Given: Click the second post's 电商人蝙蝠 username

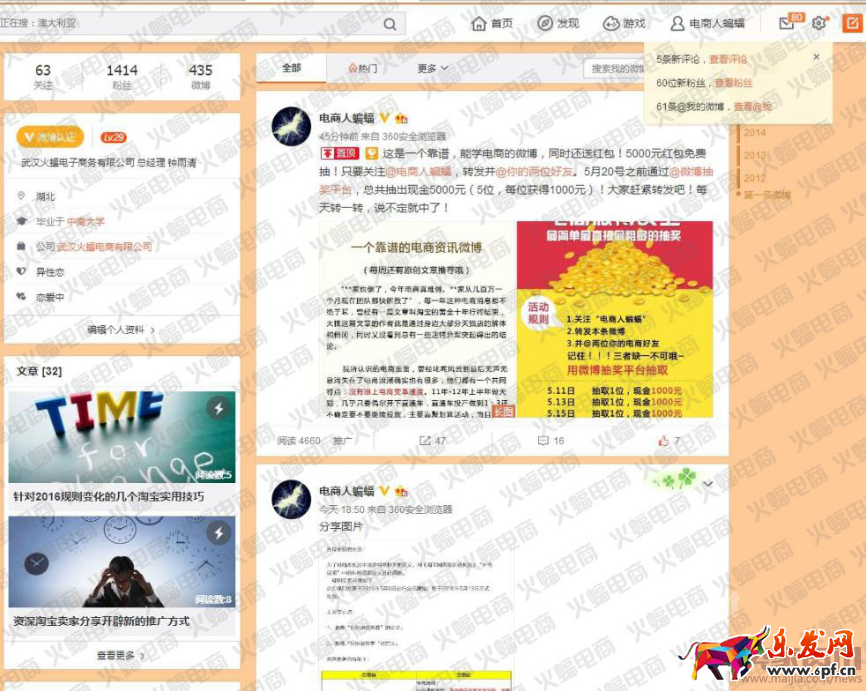Looking at the screenshot, I should pos(347,490).
